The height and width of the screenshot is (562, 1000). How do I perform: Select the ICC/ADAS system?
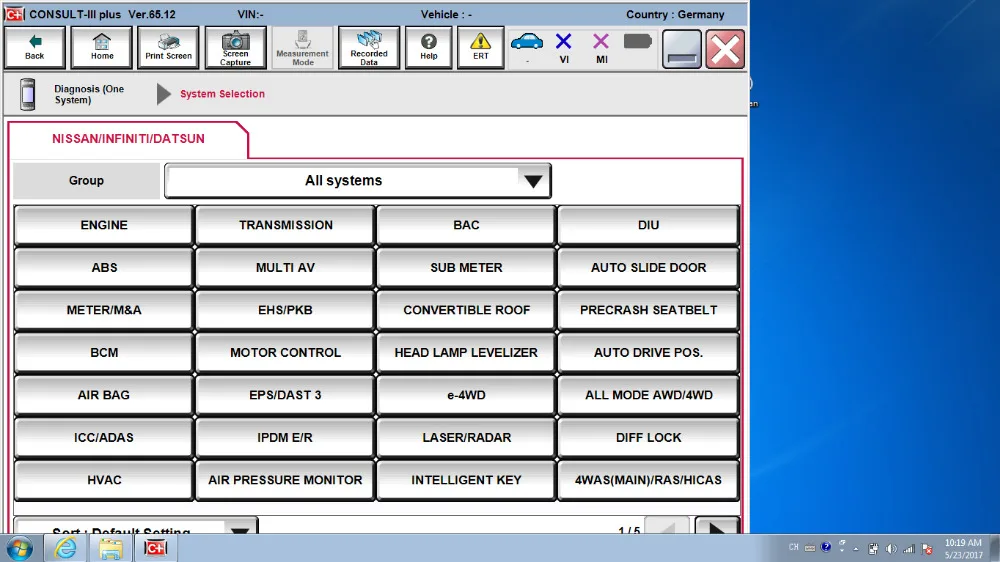click(x=104, y=438)
